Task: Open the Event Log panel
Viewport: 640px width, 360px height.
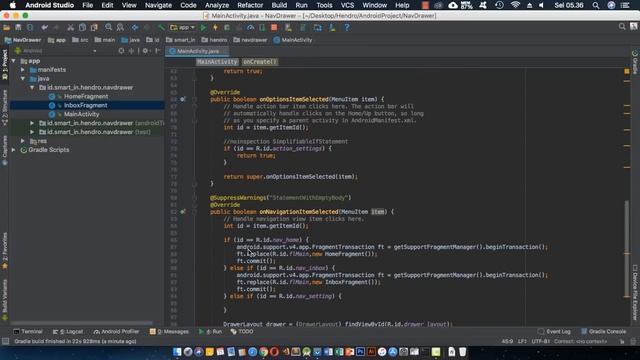Action: (554, 331)
